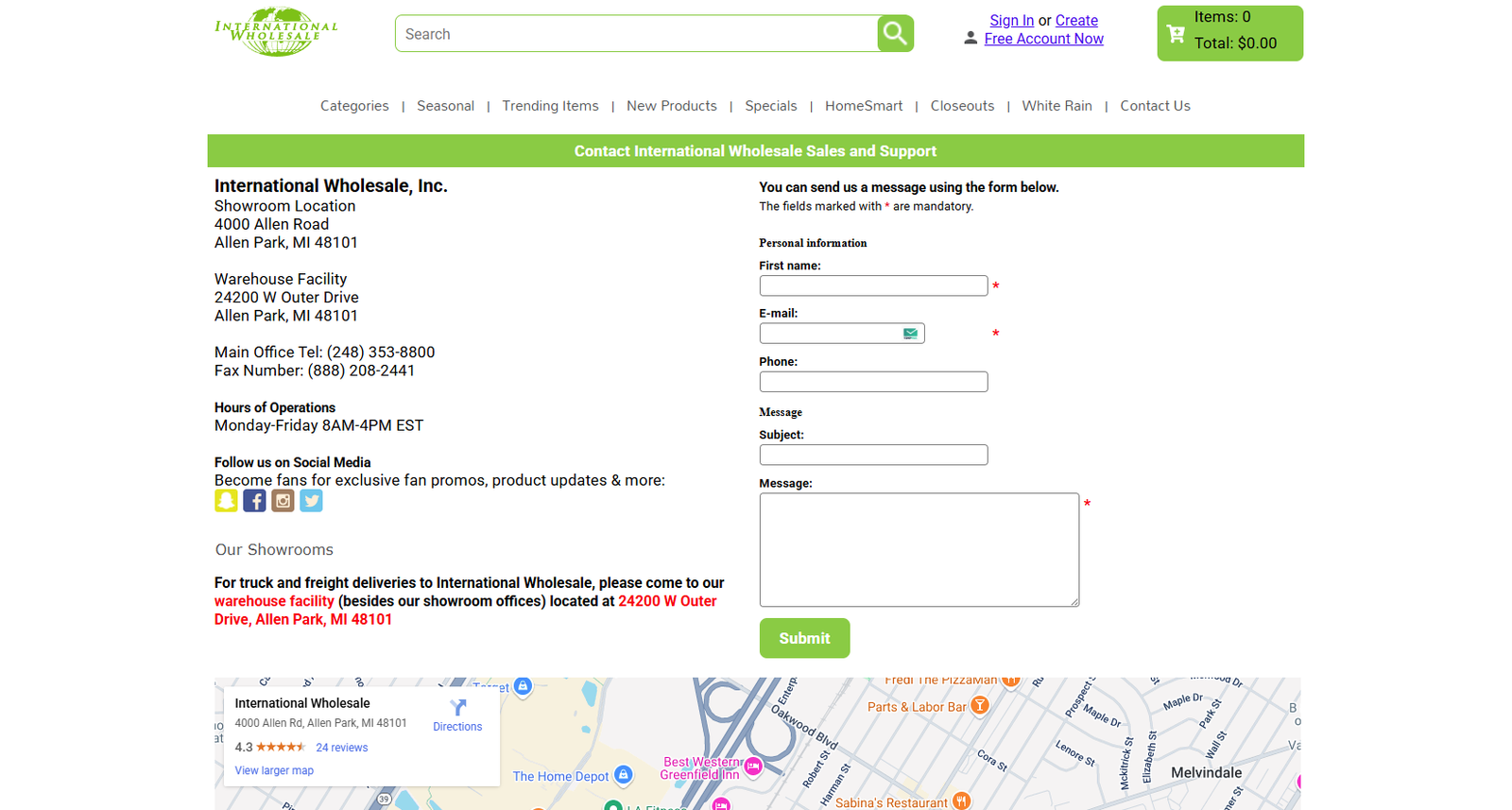Open the Trending Items page
Image resolution: width=1512 pixels, height=810 pixels.
click(x=550, y=106)
